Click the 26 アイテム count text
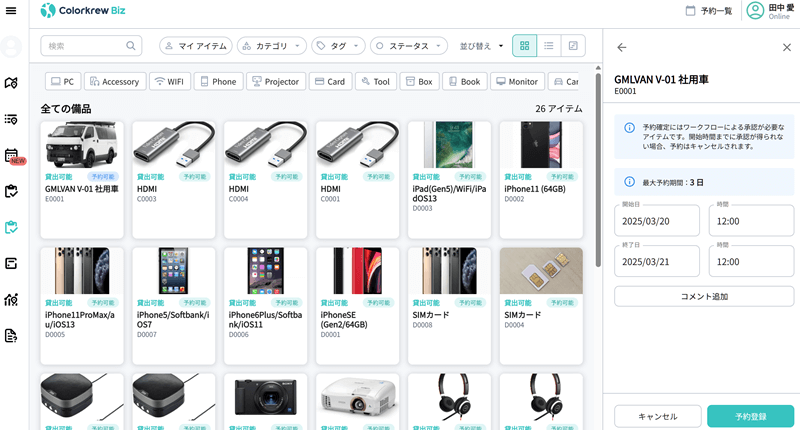This screenshot has width=800, height=430. (559, 109)
